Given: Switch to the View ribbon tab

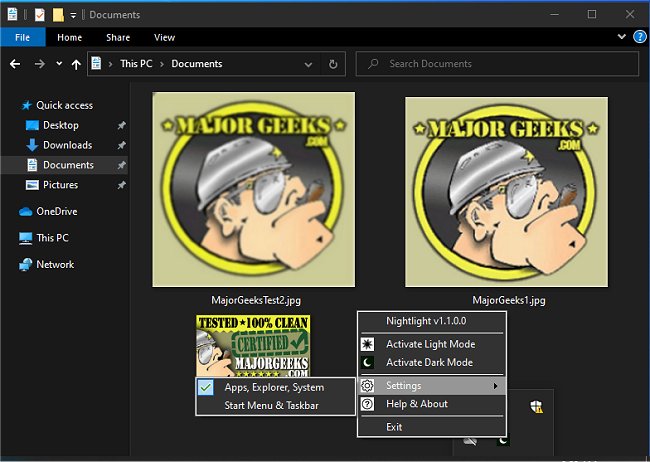Looking at the screenshot, I should coord(164,37).
